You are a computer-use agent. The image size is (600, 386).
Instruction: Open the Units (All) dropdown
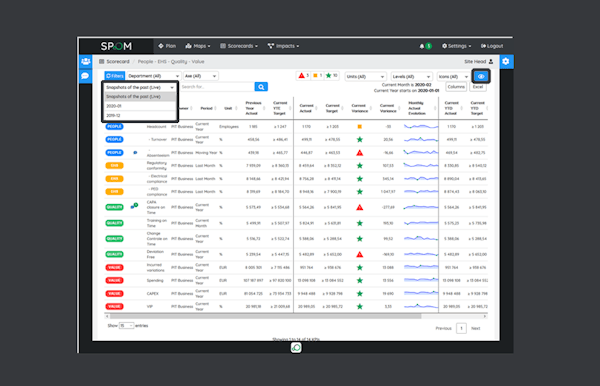[365, 77]
